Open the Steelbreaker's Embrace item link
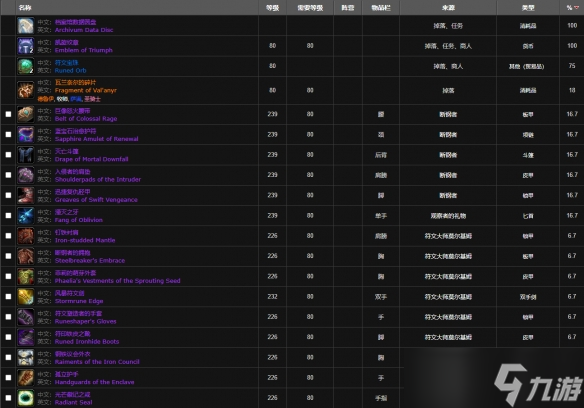584x408 pixels. [x=90, y=260]
